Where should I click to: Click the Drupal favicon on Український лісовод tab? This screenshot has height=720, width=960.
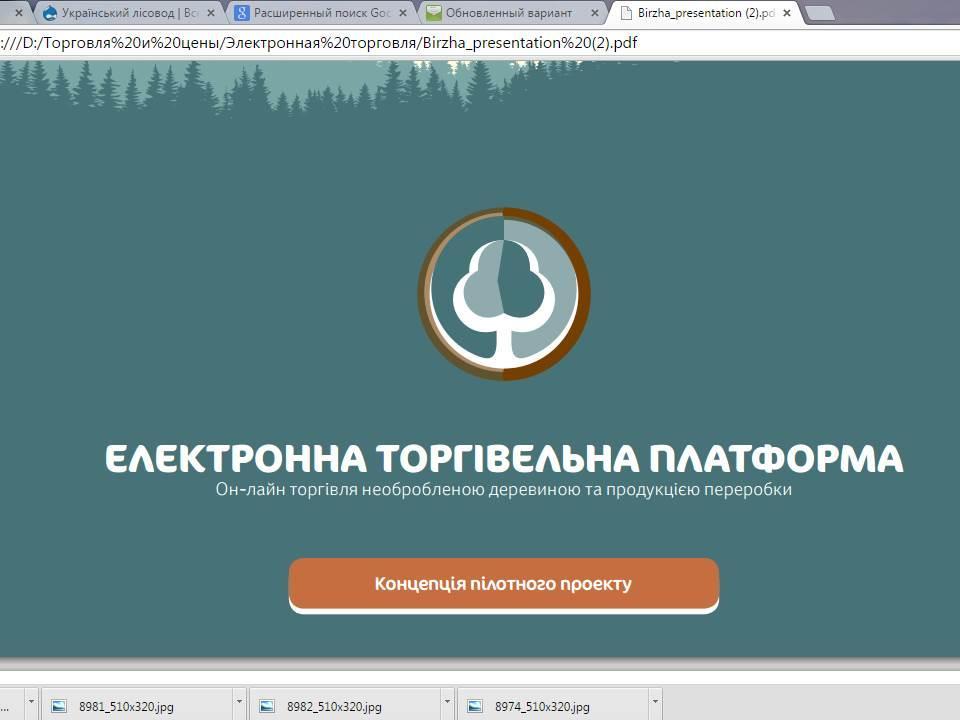50,14
